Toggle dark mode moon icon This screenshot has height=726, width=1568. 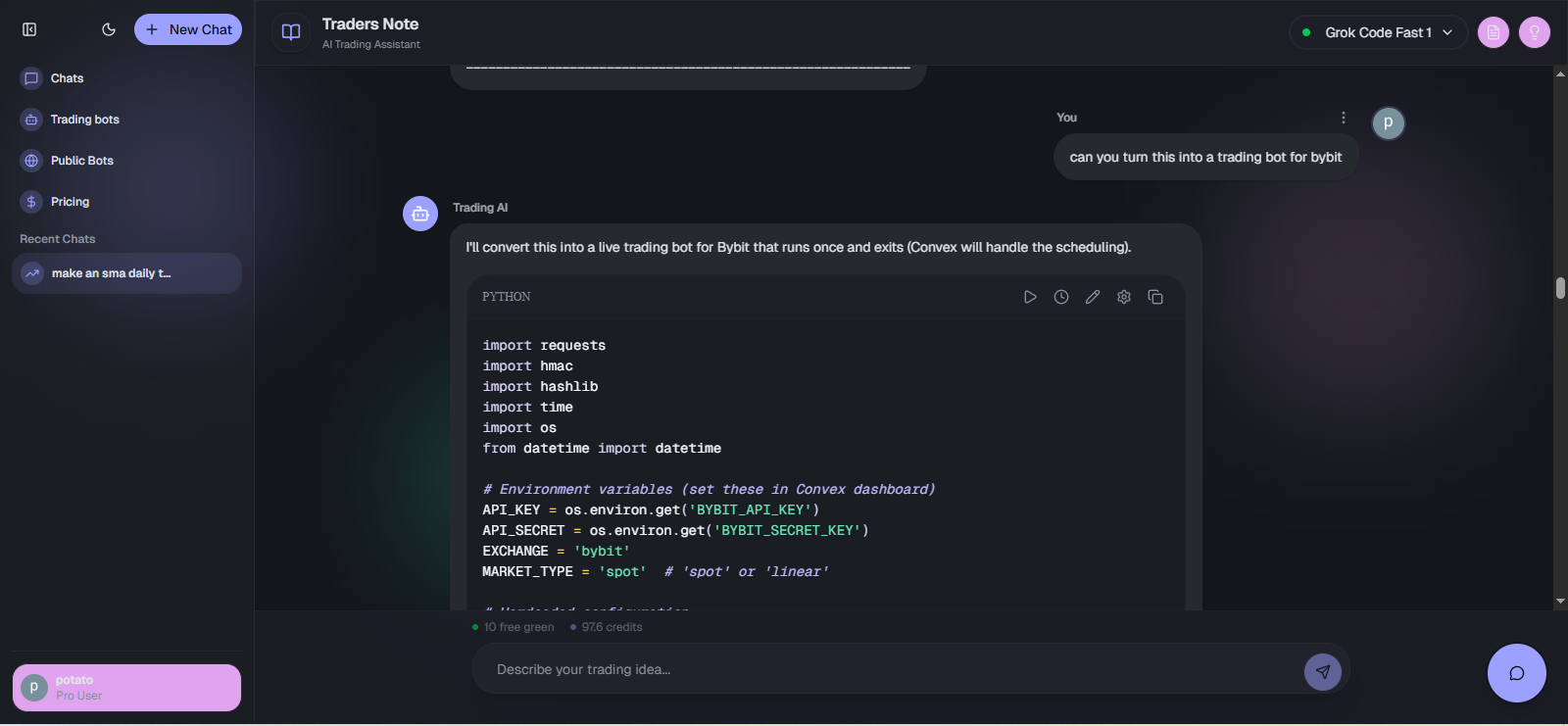point(109,29)
